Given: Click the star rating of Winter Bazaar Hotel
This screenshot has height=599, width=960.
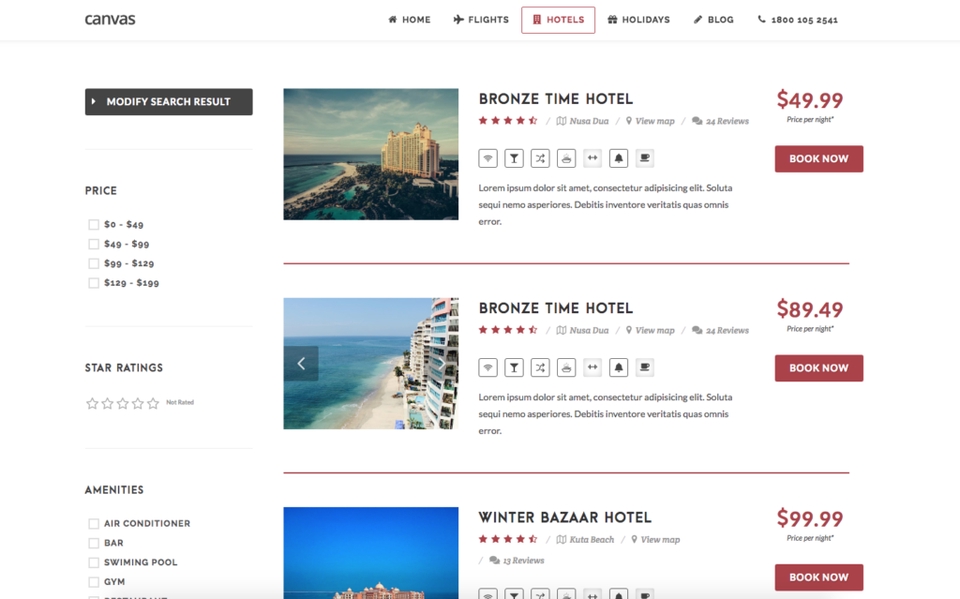Looking at the screenshot, I should pyautogui.click(x=508, y=539).
